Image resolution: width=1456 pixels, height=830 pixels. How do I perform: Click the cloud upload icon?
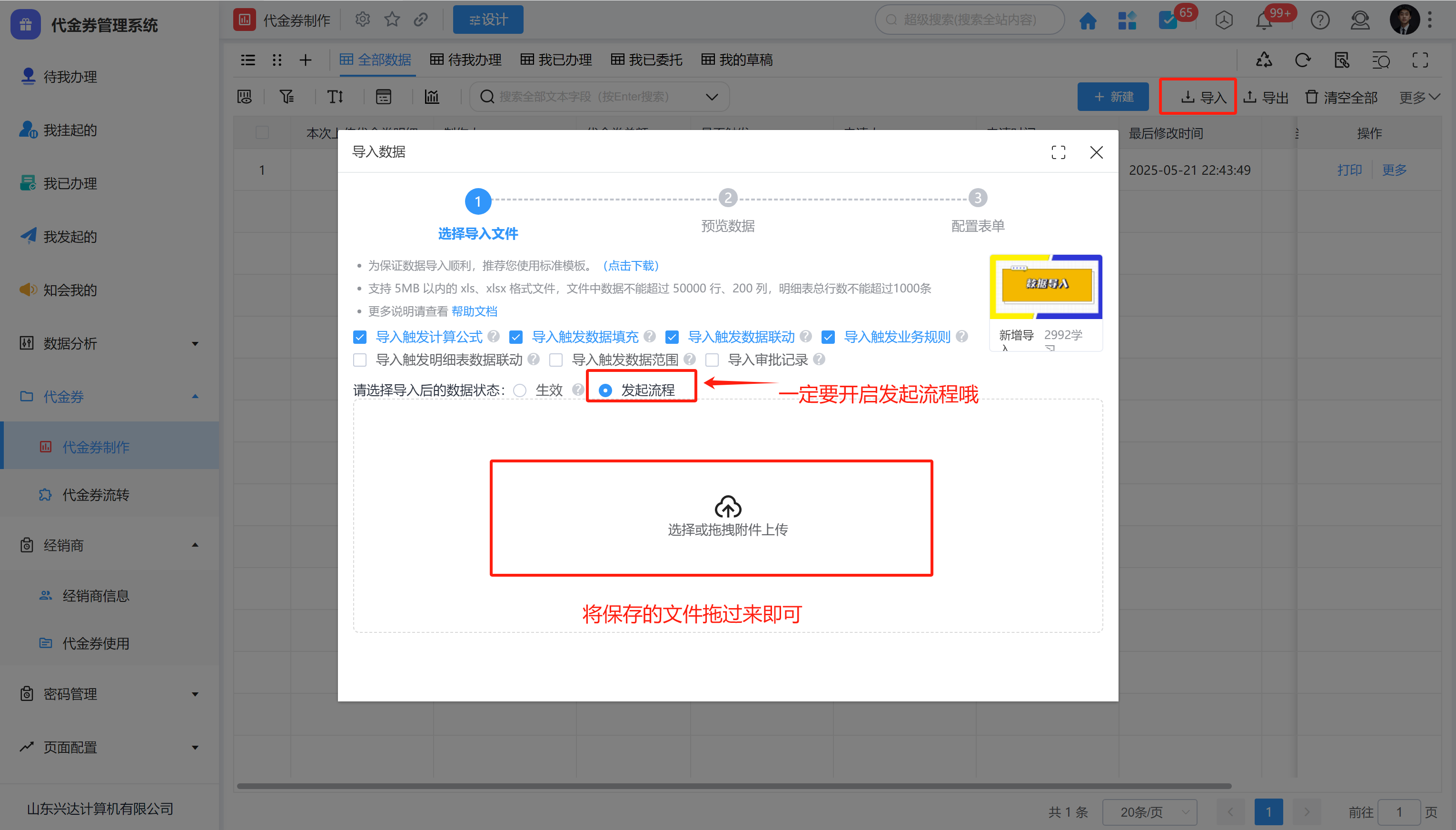pyautogui.click(x=727, y=506)
